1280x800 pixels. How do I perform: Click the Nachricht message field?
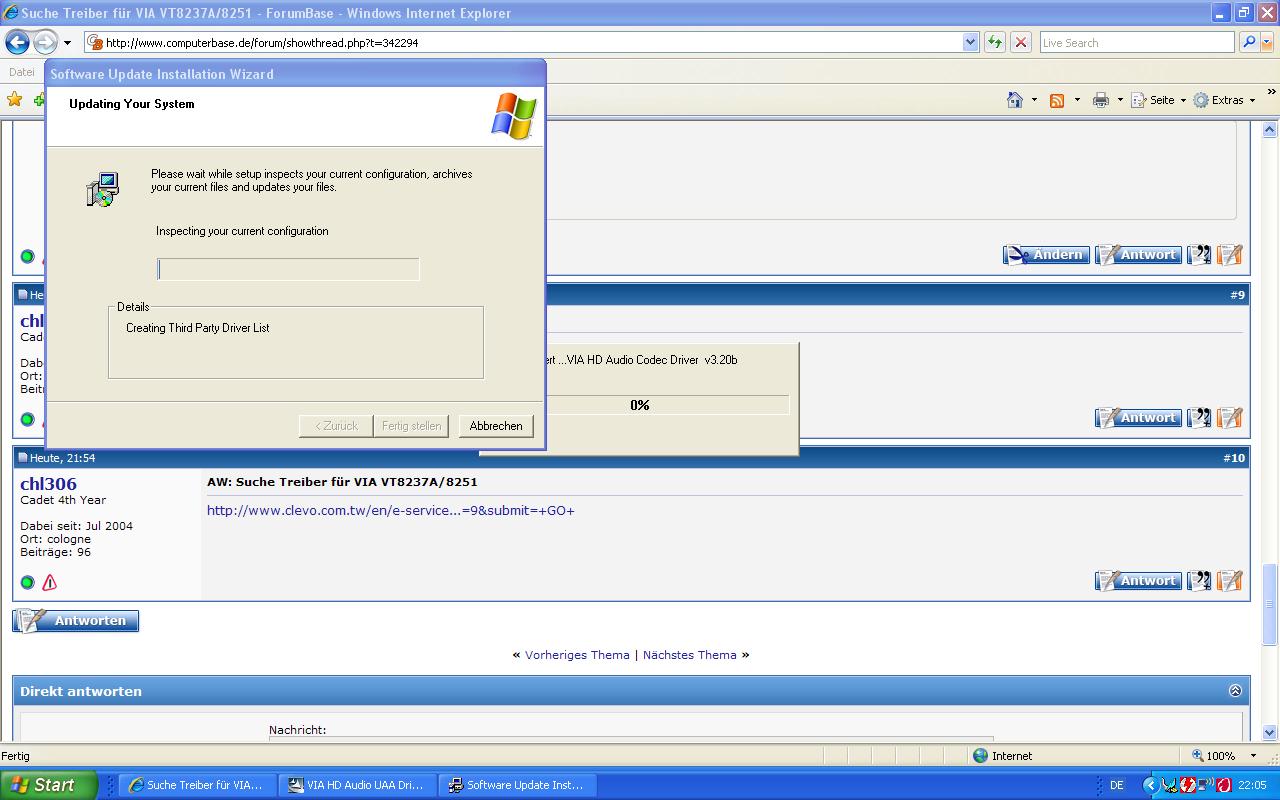click(630, 739)
